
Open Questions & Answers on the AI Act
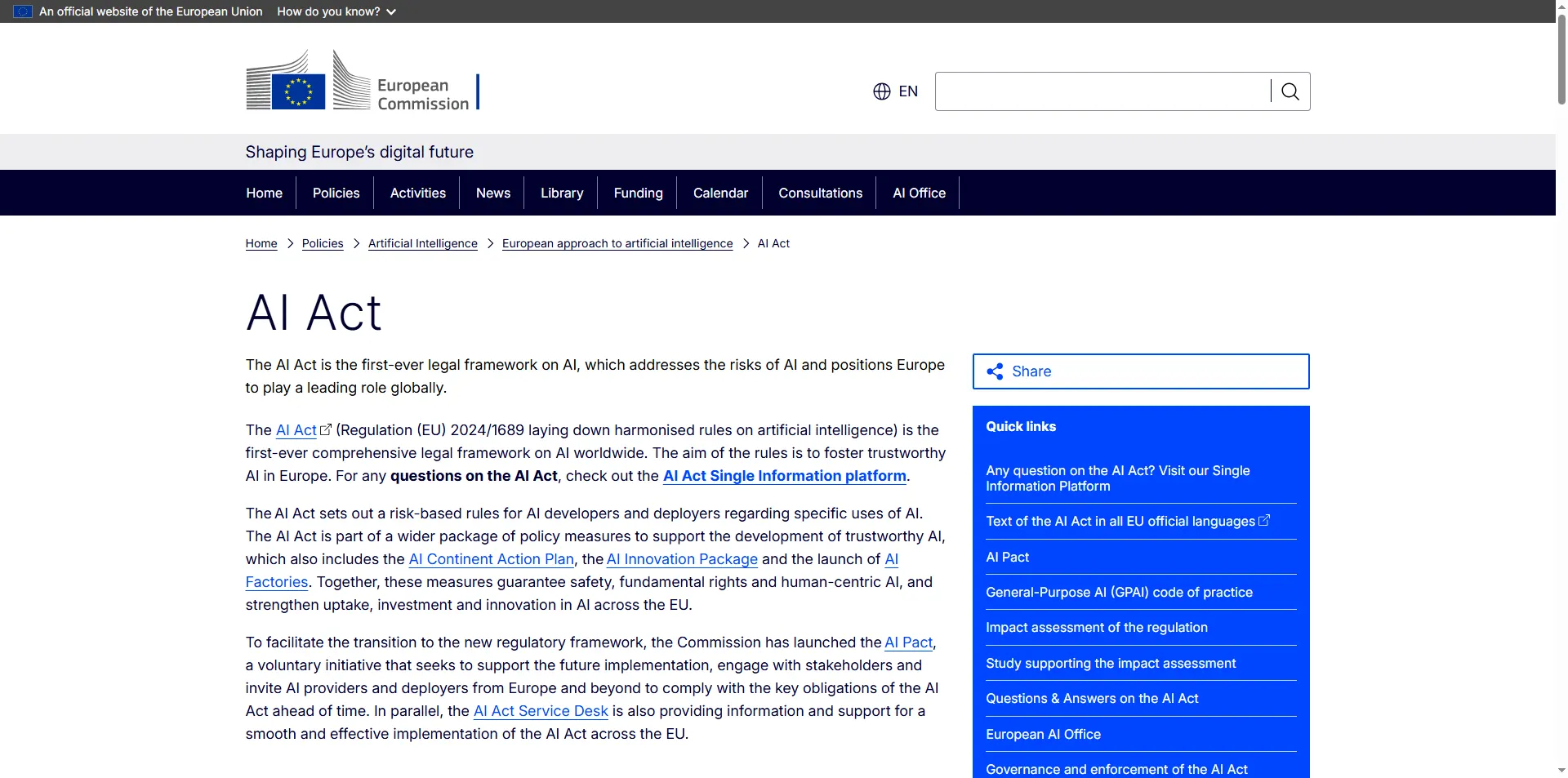tap(1092, 698)
